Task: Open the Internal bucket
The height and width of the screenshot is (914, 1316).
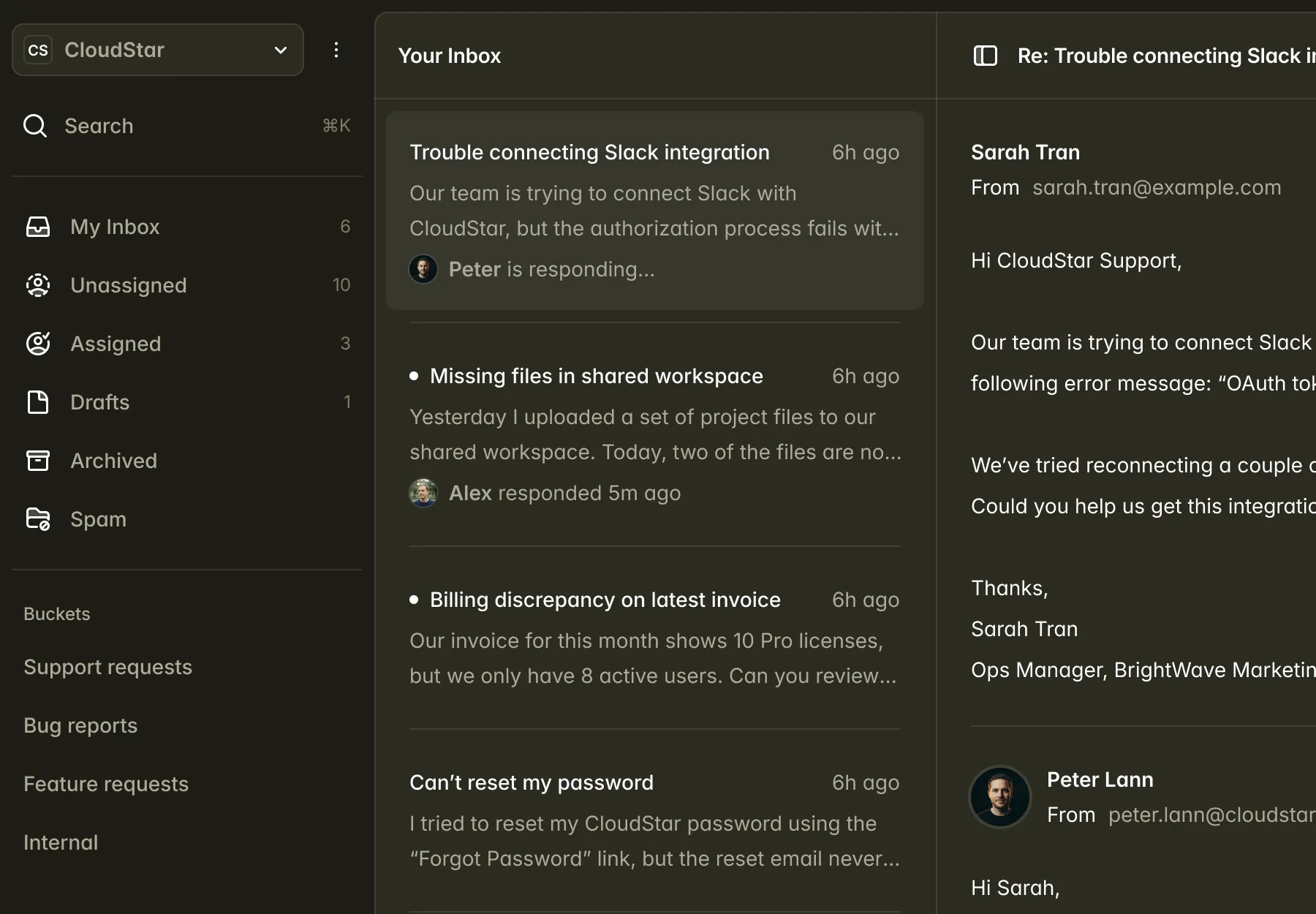Action: [61, 842]
